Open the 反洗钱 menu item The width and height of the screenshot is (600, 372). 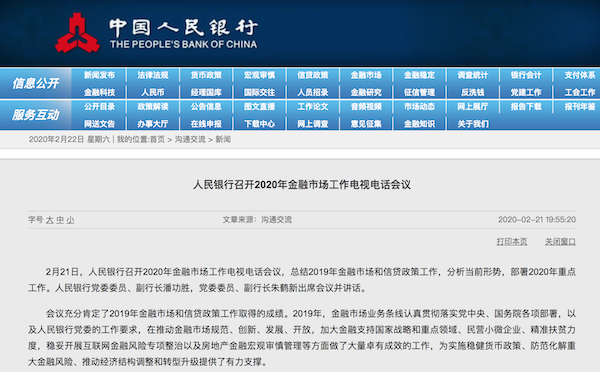tap(473, 92)
